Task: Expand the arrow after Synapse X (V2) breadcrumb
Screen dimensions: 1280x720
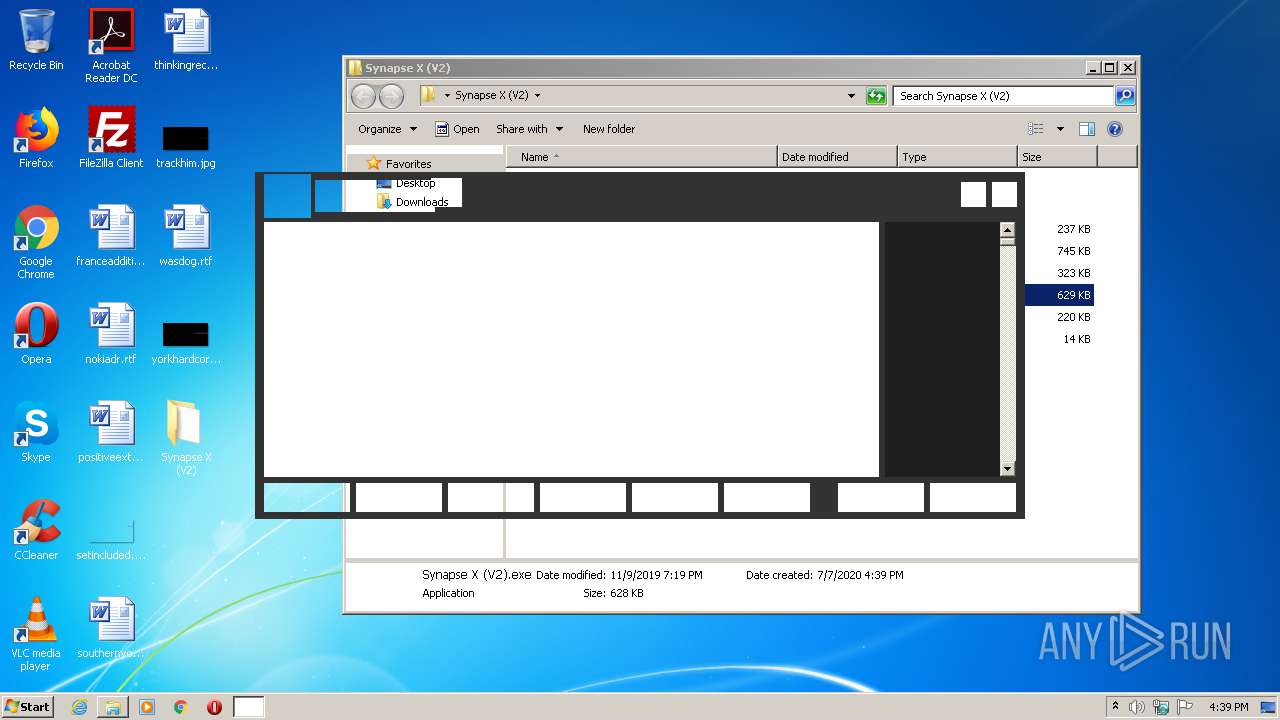Action: (x=537, y=96)
